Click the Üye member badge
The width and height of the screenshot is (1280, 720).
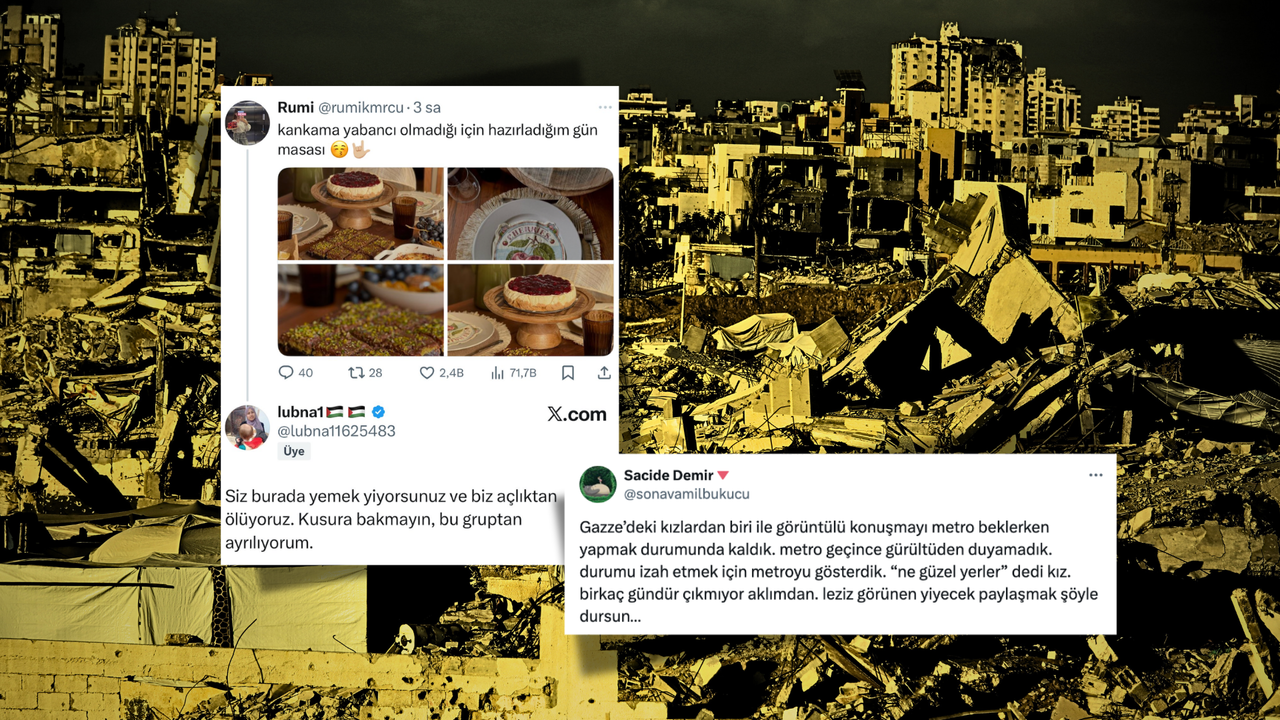point(294,451)
